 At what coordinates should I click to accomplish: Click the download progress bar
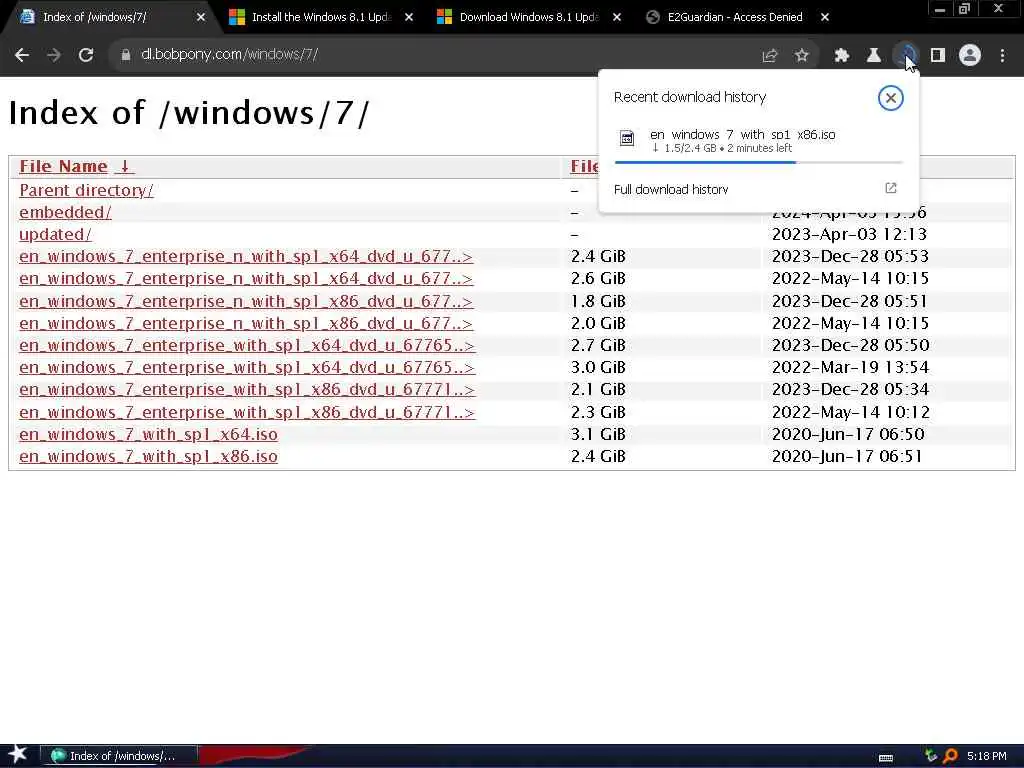[x=759, y=162]
